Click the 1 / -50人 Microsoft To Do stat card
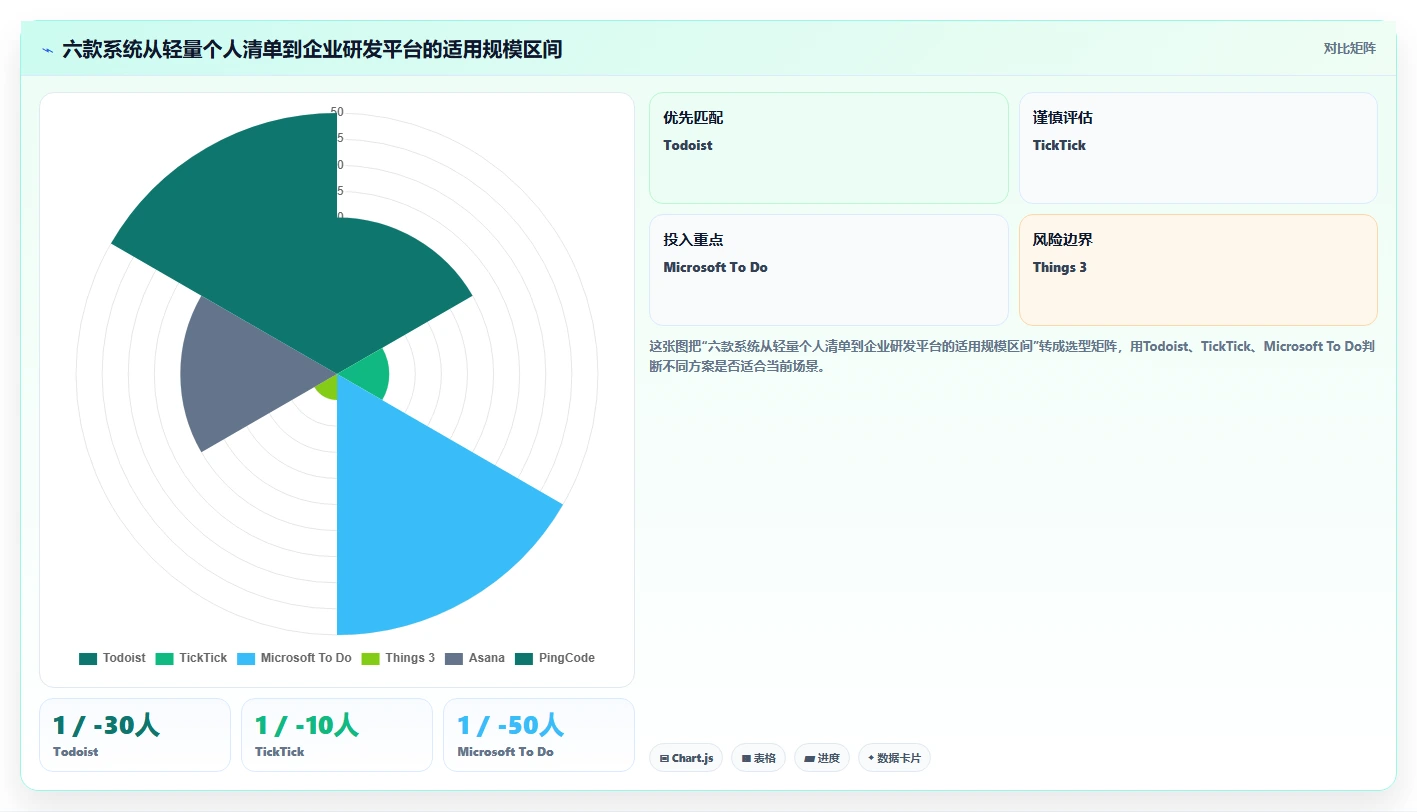1417x812 pixels. pyautogui.click(x=539, y=735)
